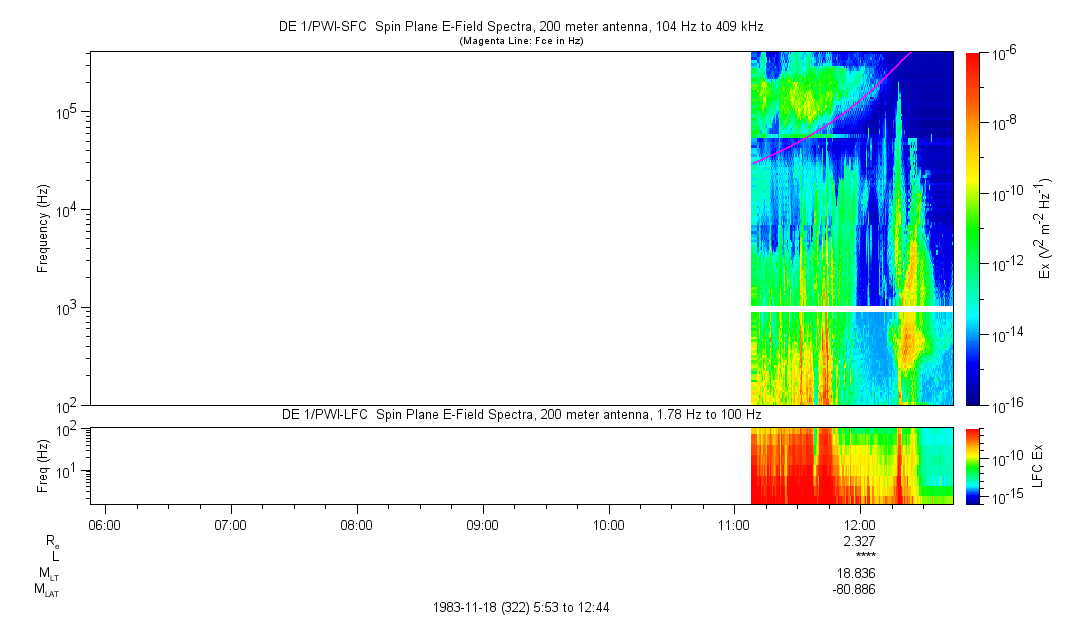Screen dimensions: 1083x620
Task: Select the 11:00 time axis tick label
Action: 734,524
